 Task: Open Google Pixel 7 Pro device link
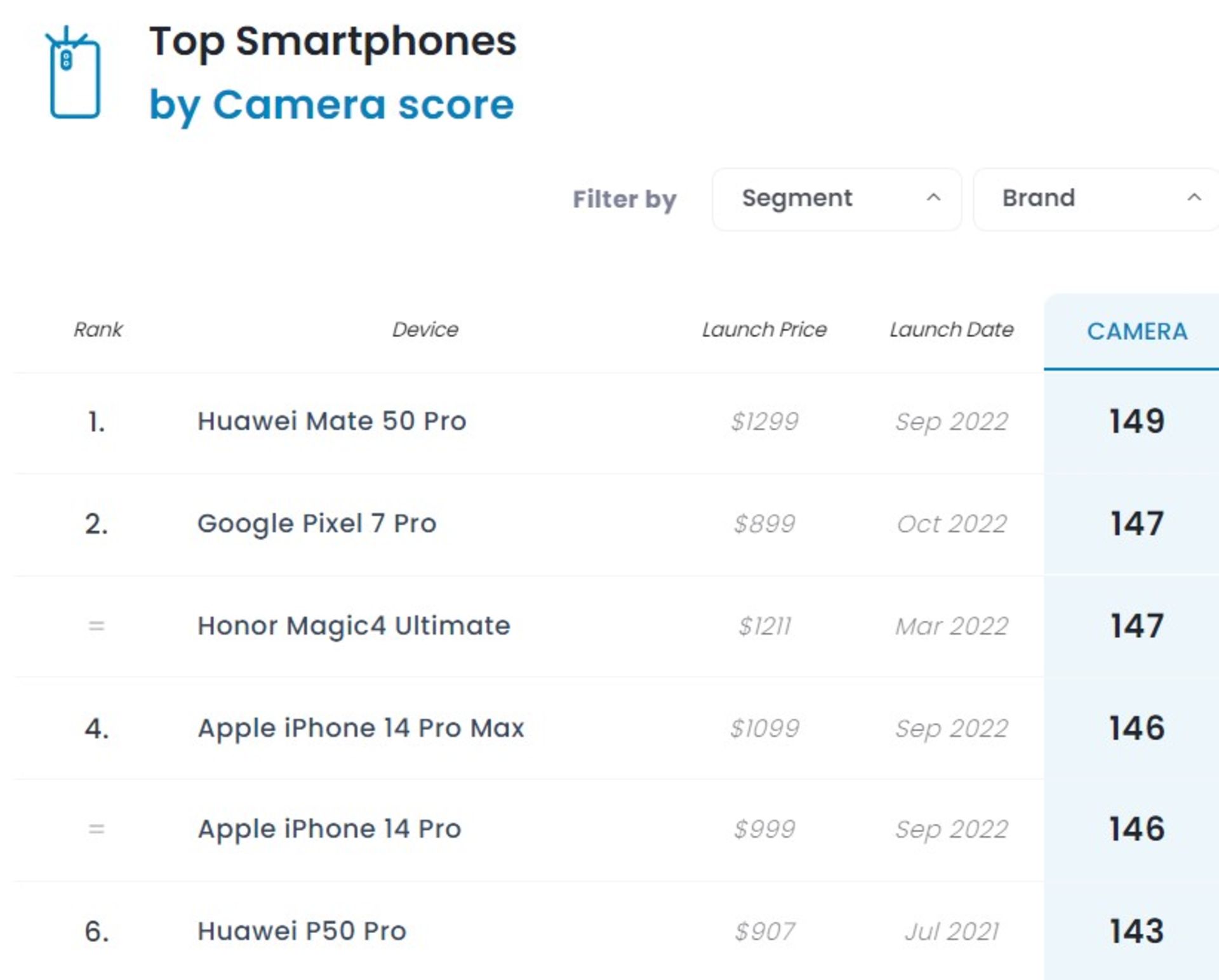pyautogui.click(x=317, y=524)
